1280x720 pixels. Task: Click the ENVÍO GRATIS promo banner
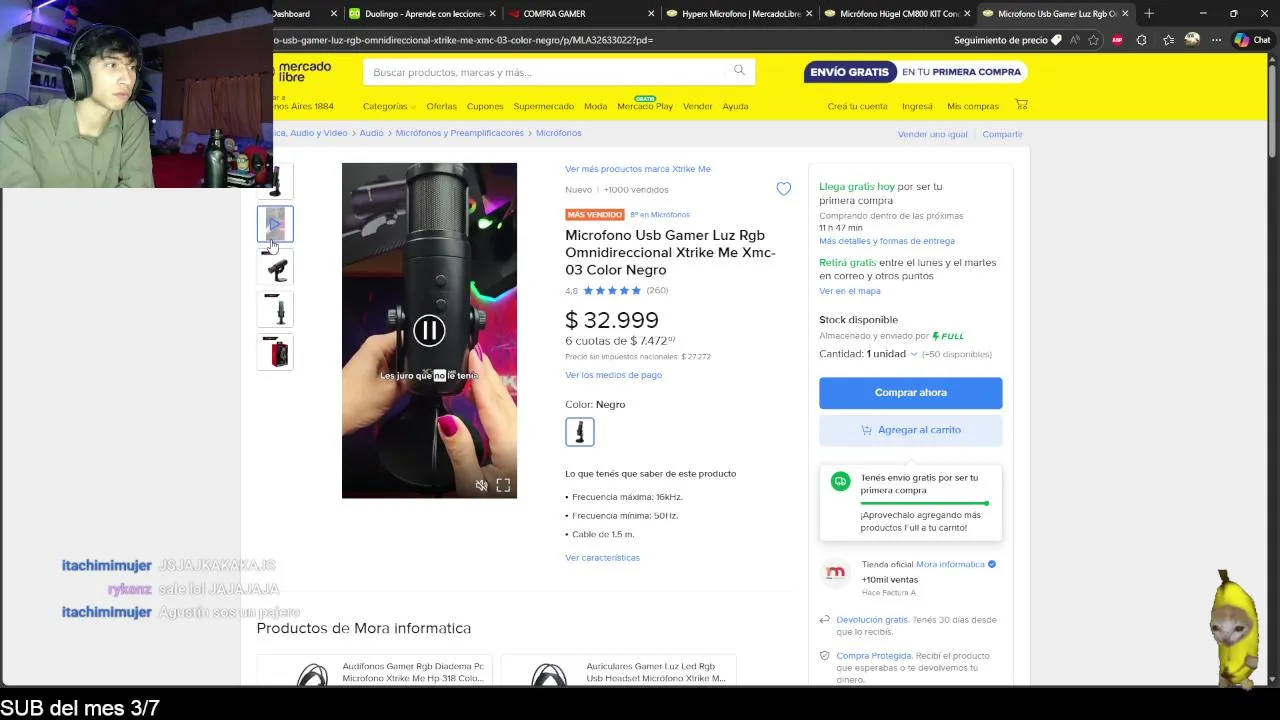(x=915, y=72)
